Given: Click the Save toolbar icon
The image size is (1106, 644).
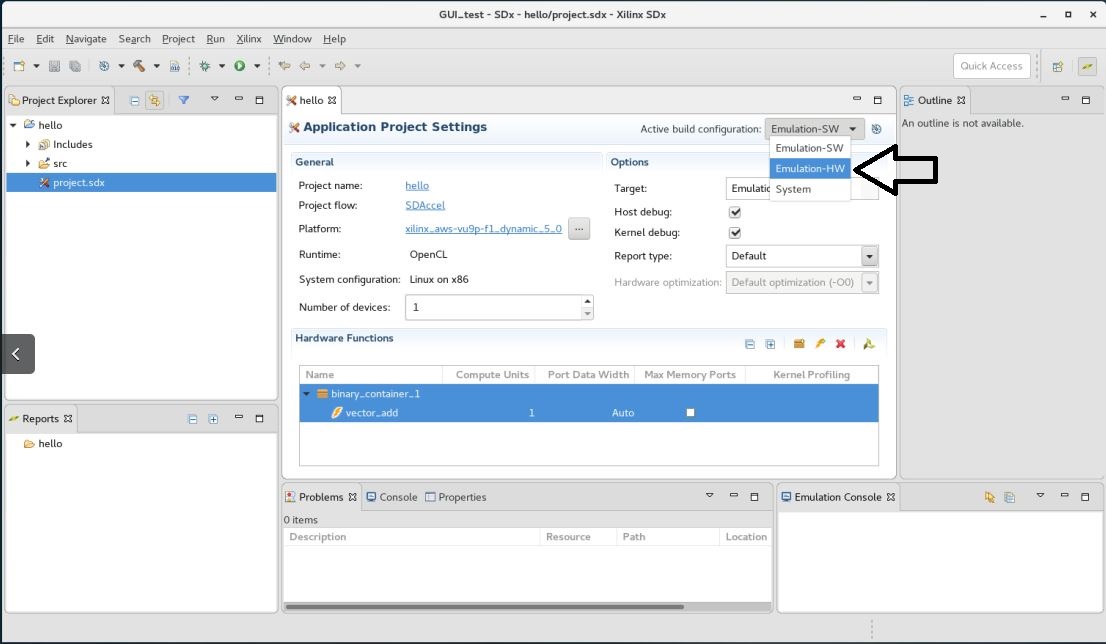Looking at the screenshot, I should coord(54,66).
